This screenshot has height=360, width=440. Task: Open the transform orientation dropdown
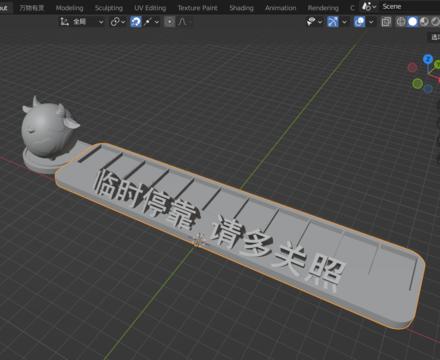pyautogui.click(x=82, y=22)
